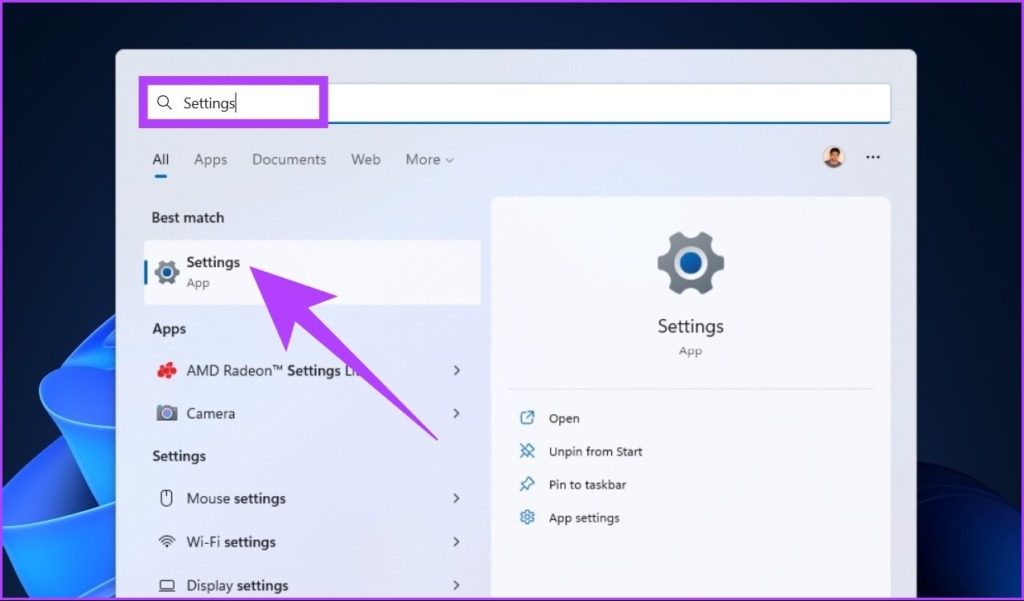The image size is (1024, 601).
Task: Click the search magnifier icon
Action: pyautogui.click(x=165, y=103)
